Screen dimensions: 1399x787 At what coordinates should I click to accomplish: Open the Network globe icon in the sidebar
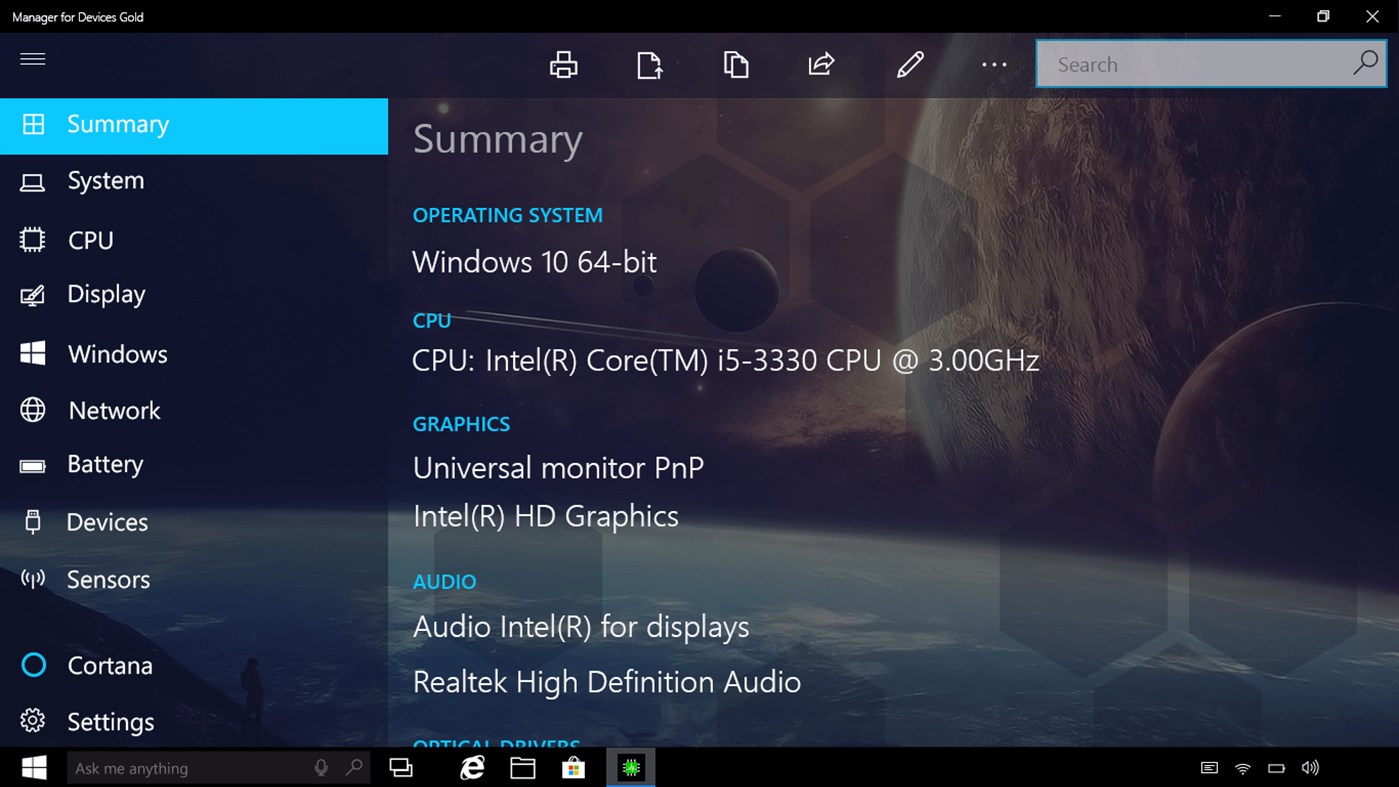tap(33, 410)
